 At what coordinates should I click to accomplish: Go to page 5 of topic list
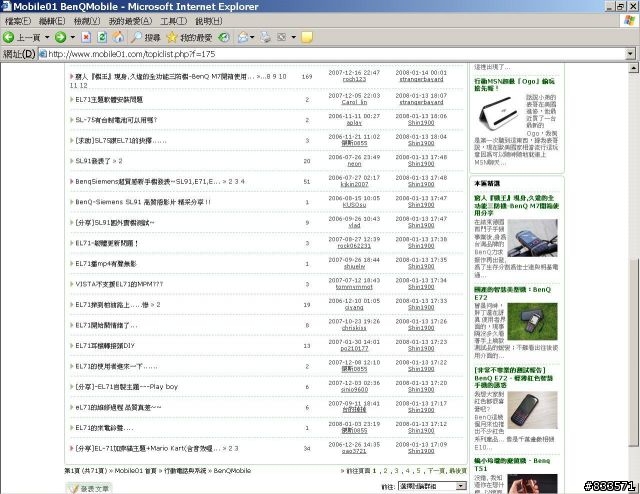[418, 471]
